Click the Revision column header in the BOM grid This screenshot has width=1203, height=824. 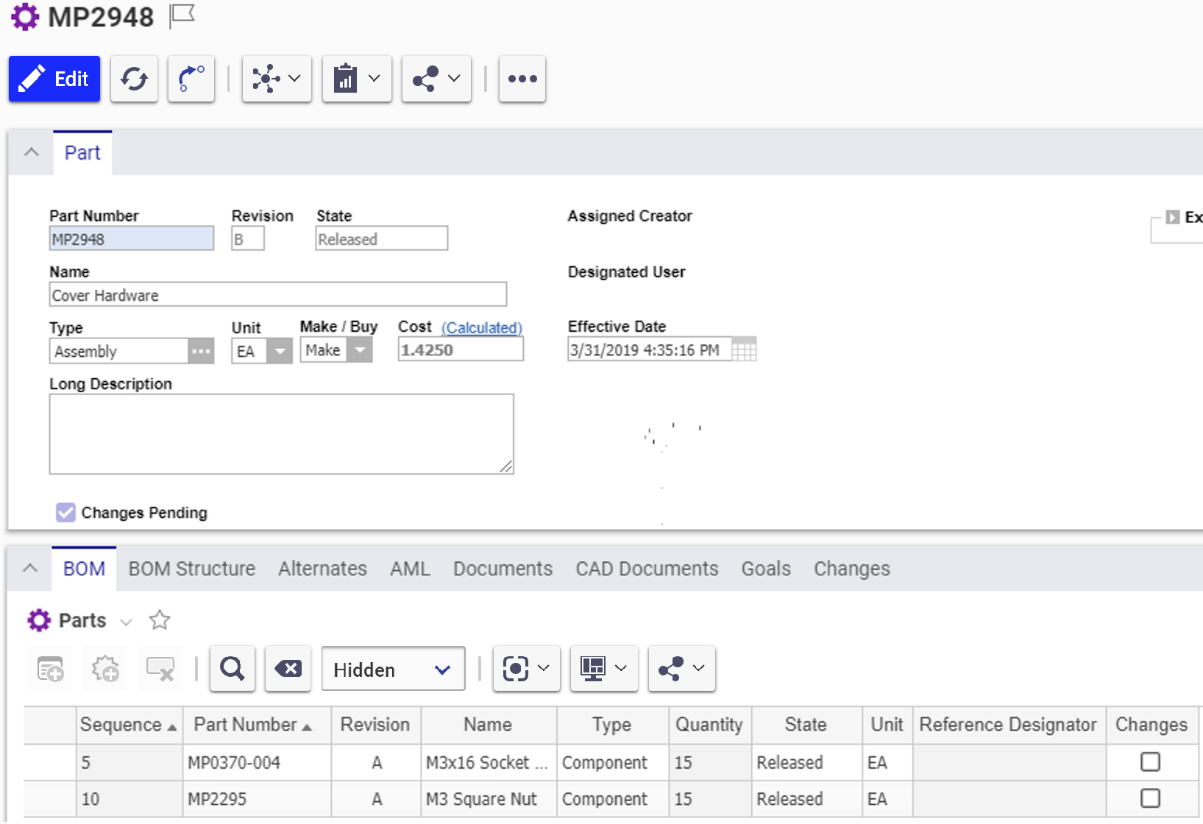(375, 725)
